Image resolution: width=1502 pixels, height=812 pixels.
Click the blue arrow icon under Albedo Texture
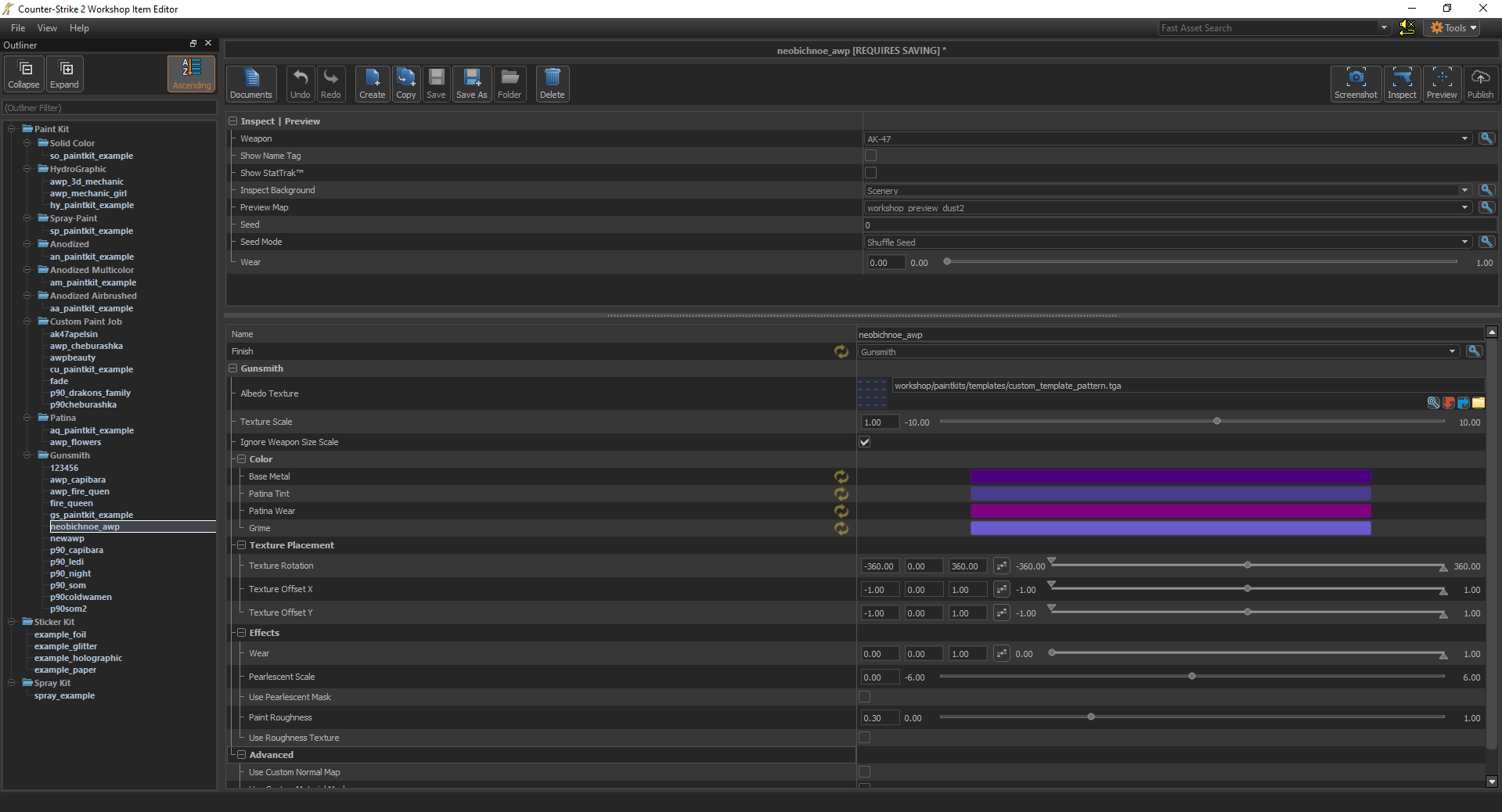pyautogui.click(x=1464, y=403)
